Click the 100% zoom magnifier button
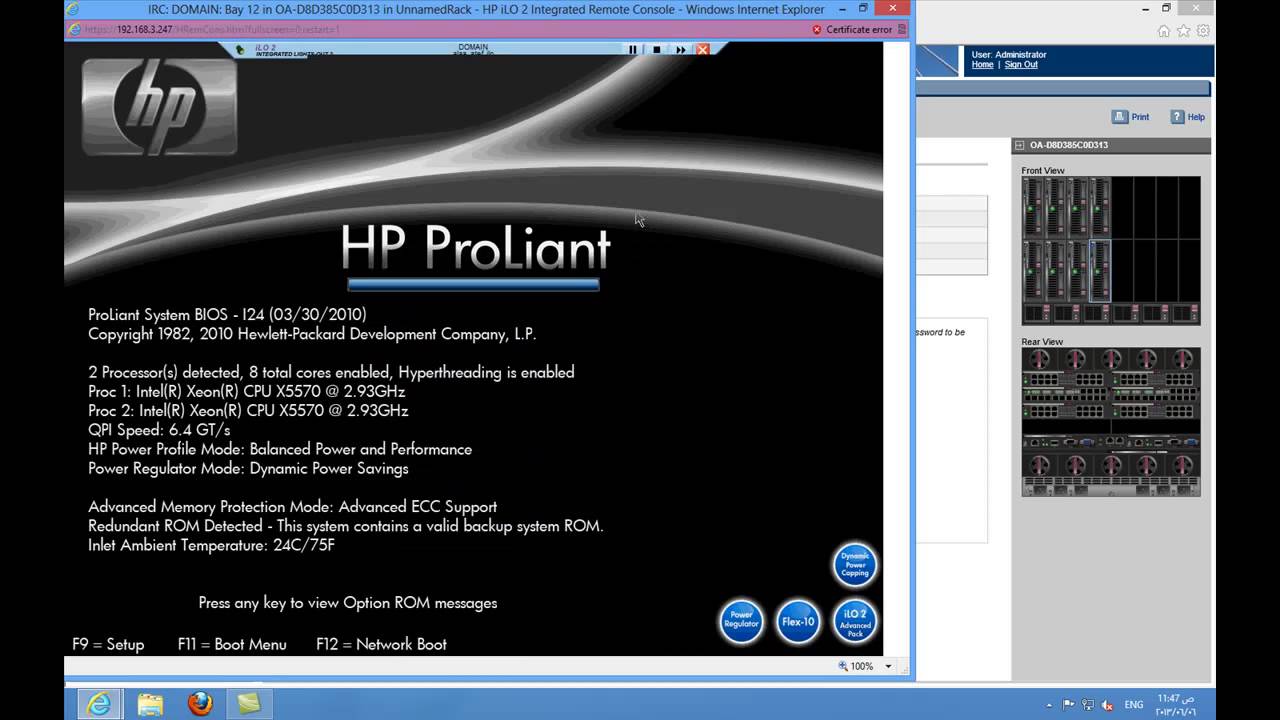 tap(855, 666)
